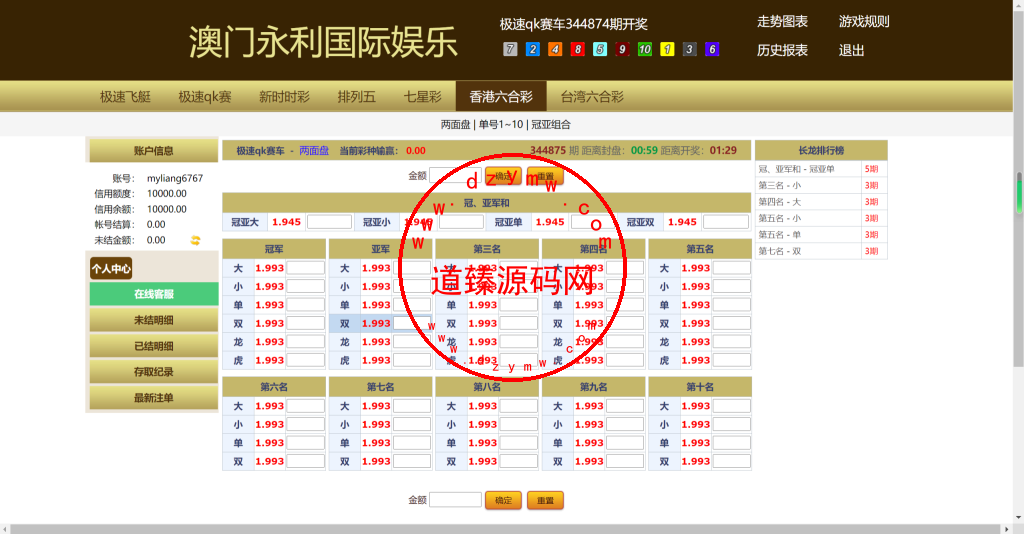Click the blue result ball number 2
1024x534 pixels.
point(533,49)
